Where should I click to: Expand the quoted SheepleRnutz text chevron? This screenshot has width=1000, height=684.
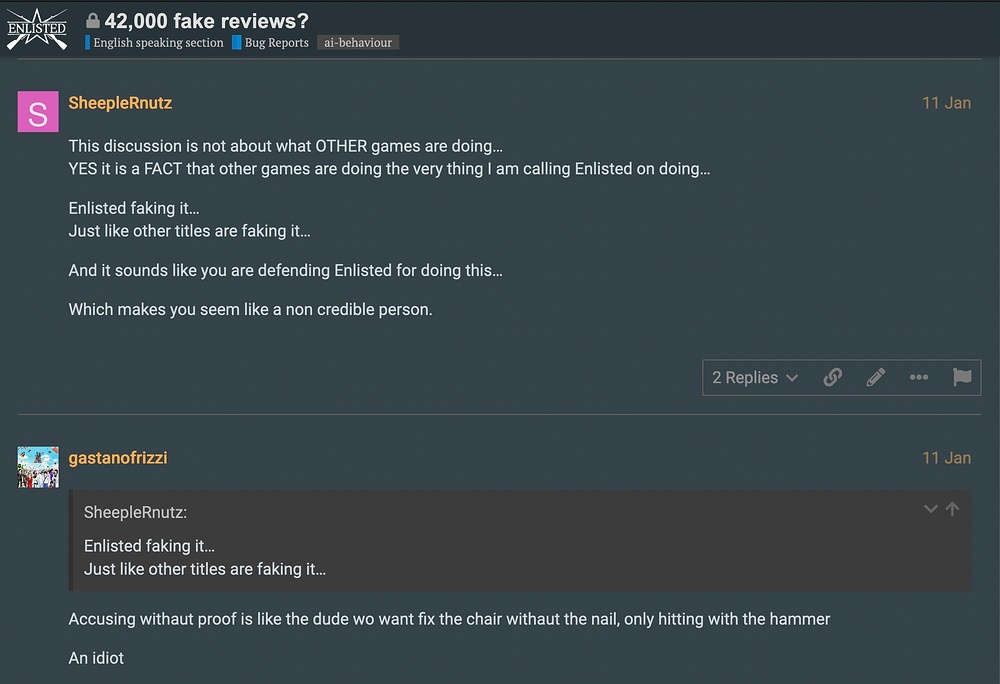pos(930,509)
